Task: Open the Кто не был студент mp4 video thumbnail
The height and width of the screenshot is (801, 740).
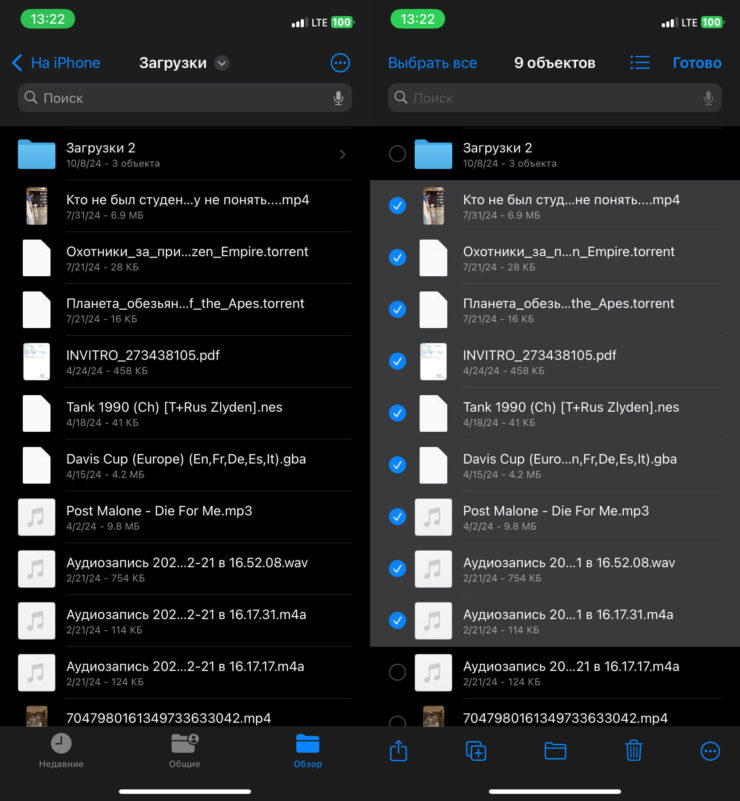Action: pyautogui.click(x=37, y=206)
